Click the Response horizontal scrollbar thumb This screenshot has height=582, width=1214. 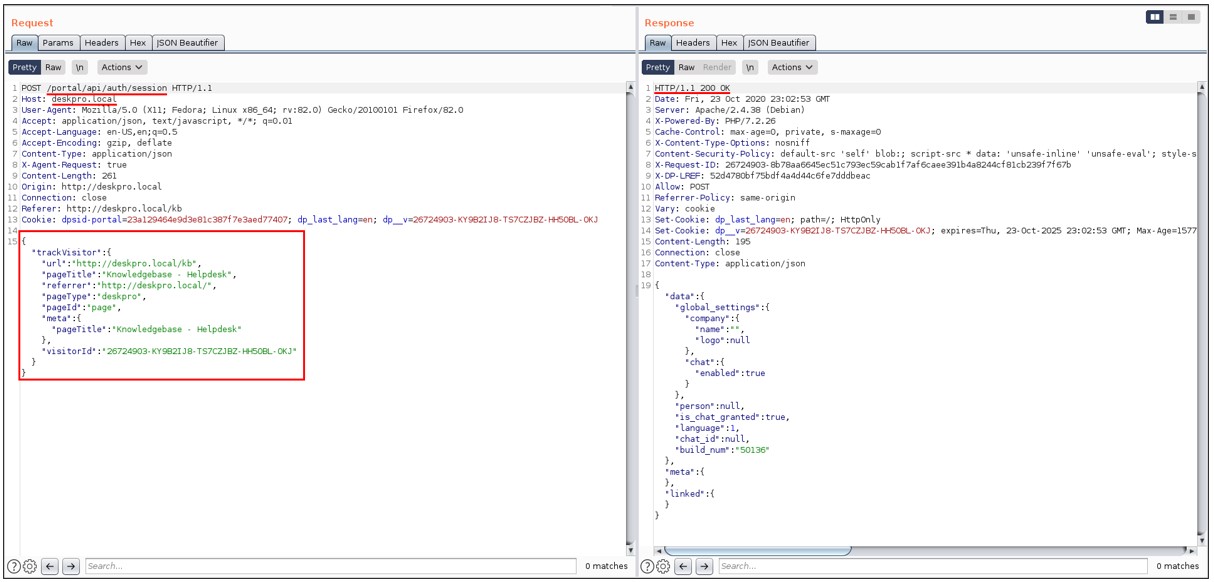pos(757,550)
